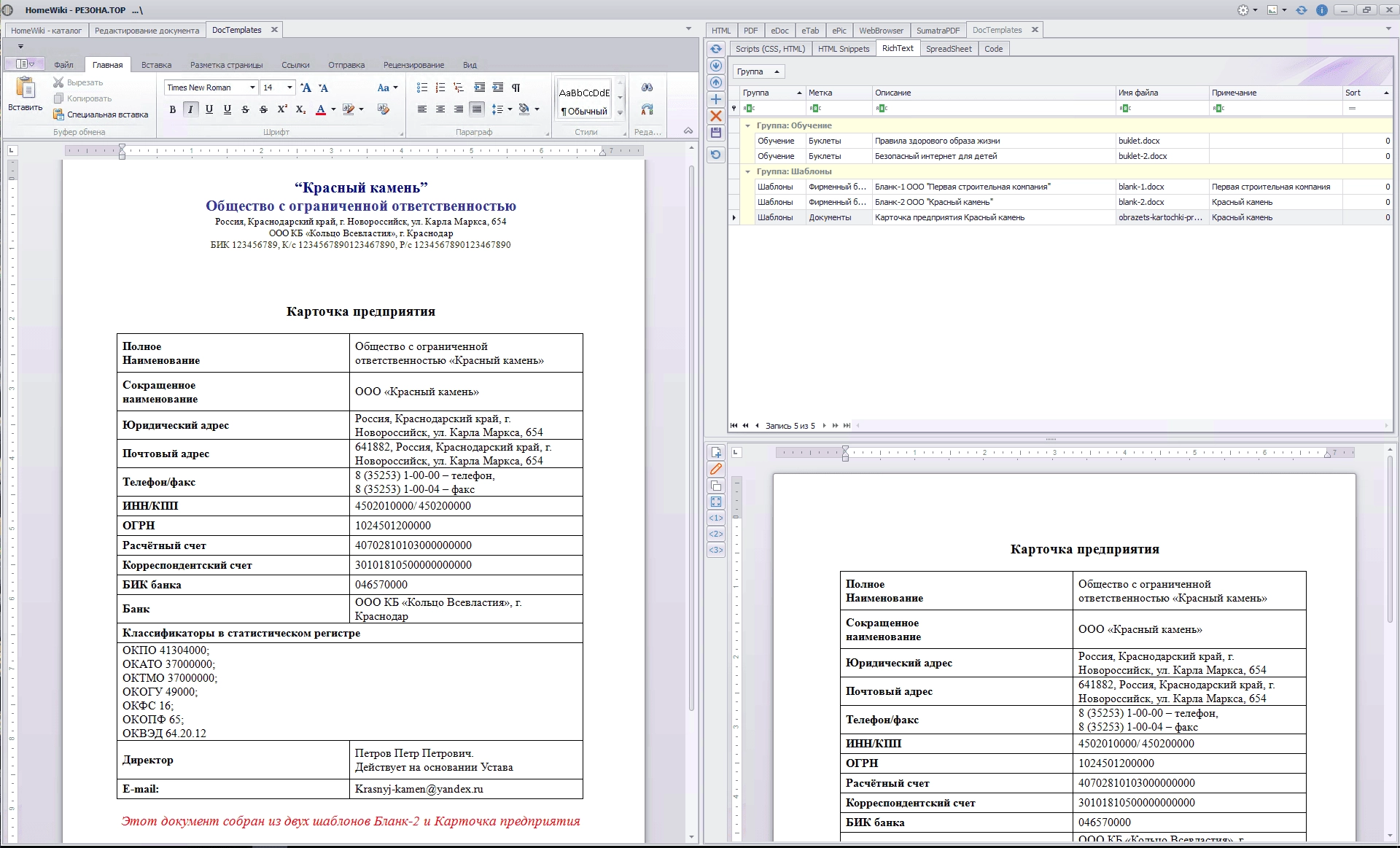1400x848 pixels.
Task: Switch to the Вид ribbon tab
Action: click(470, 65)
